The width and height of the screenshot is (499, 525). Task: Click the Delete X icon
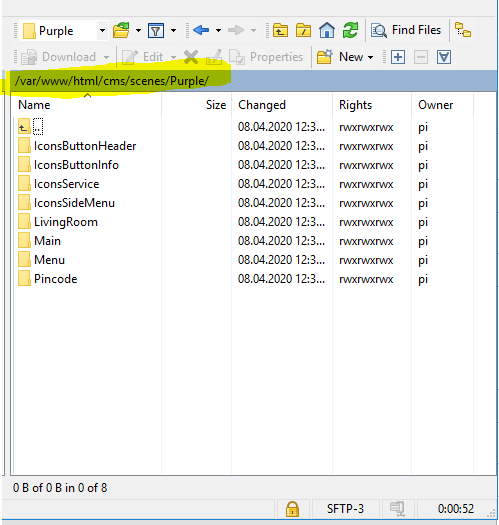click(191, 57)
